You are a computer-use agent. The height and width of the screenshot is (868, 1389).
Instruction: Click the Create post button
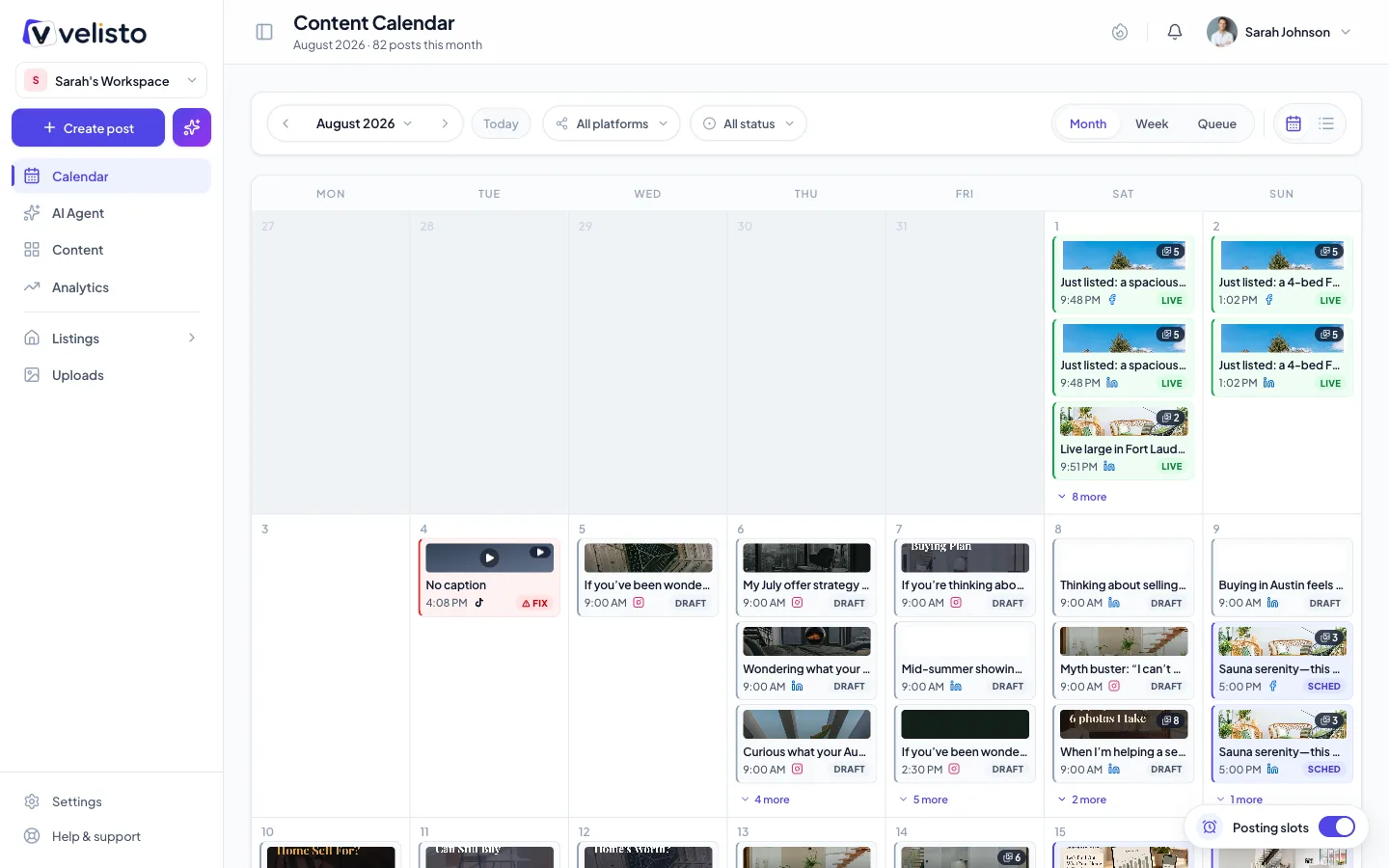click(89, 127)
